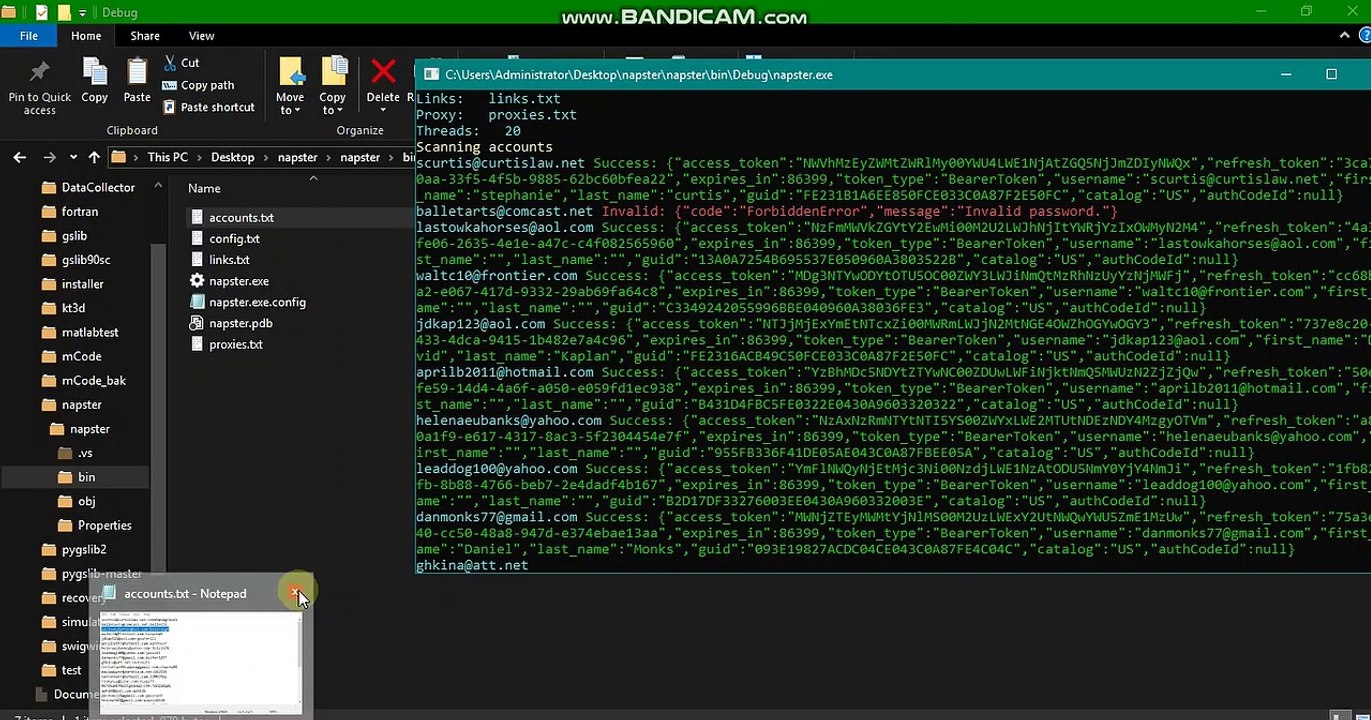Screen dimensions: 1371x720
Task: Select the bin folder in the tree
Action: click(x=87, y=477)
